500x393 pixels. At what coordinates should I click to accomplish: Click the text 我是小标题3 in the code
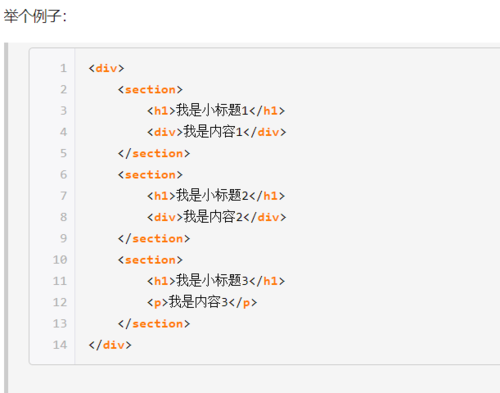point(212,281)
